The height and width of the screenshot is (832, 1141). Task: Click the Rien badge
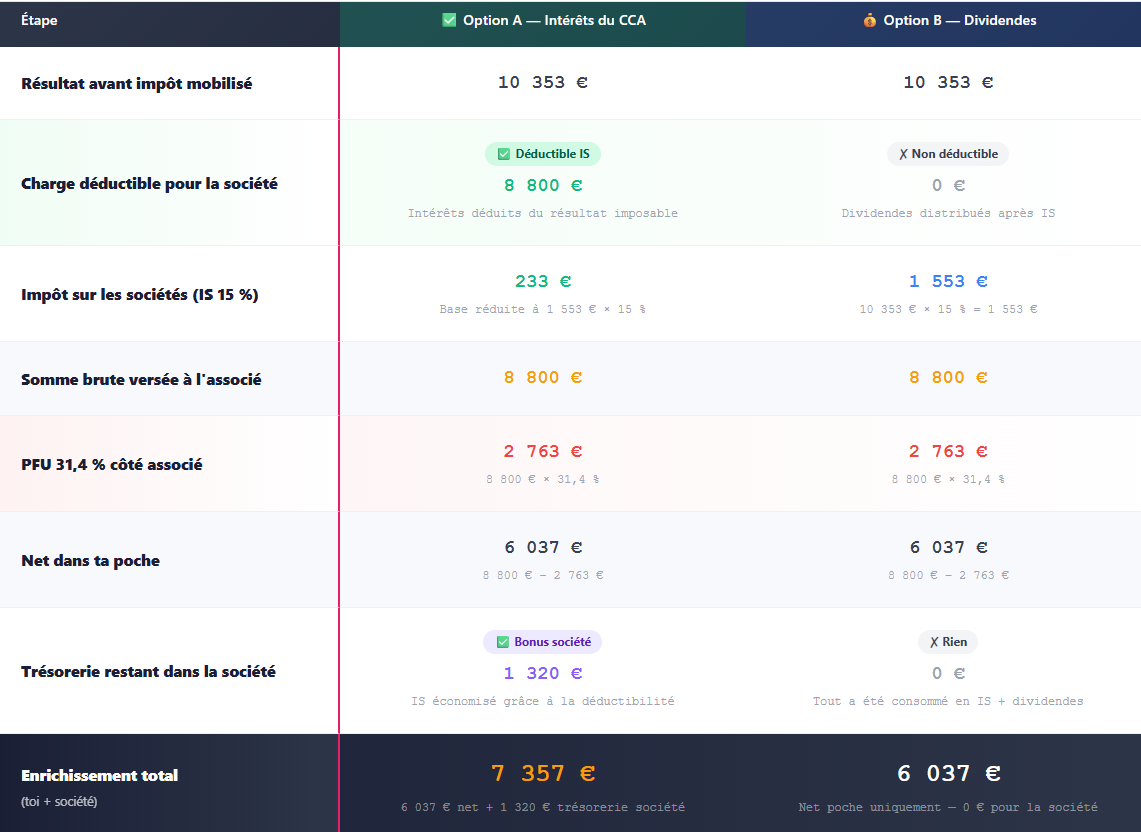click(x=948, y=642)
